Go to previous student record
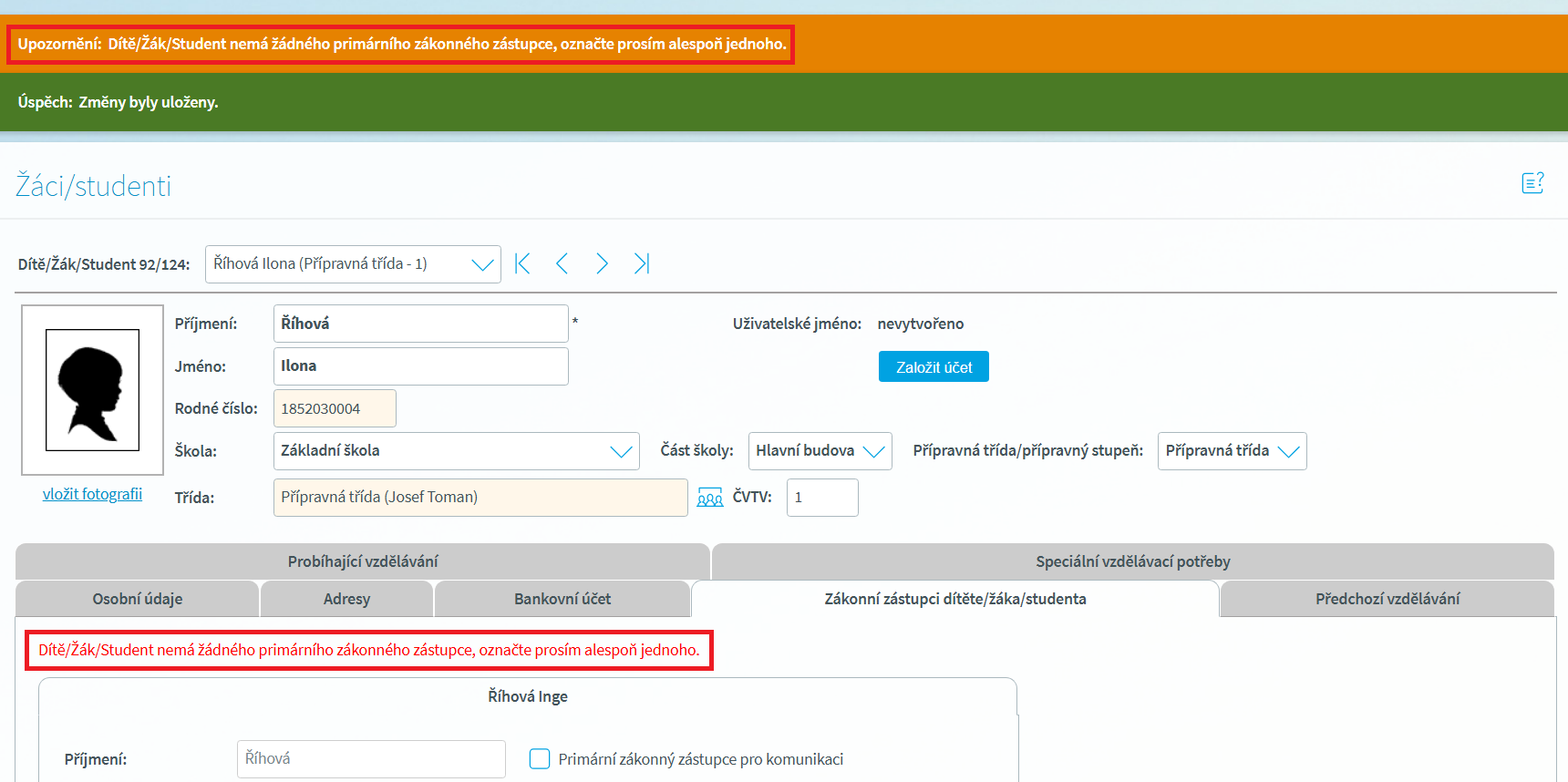Screen dimensions: 1568x782 click(562, 264)
